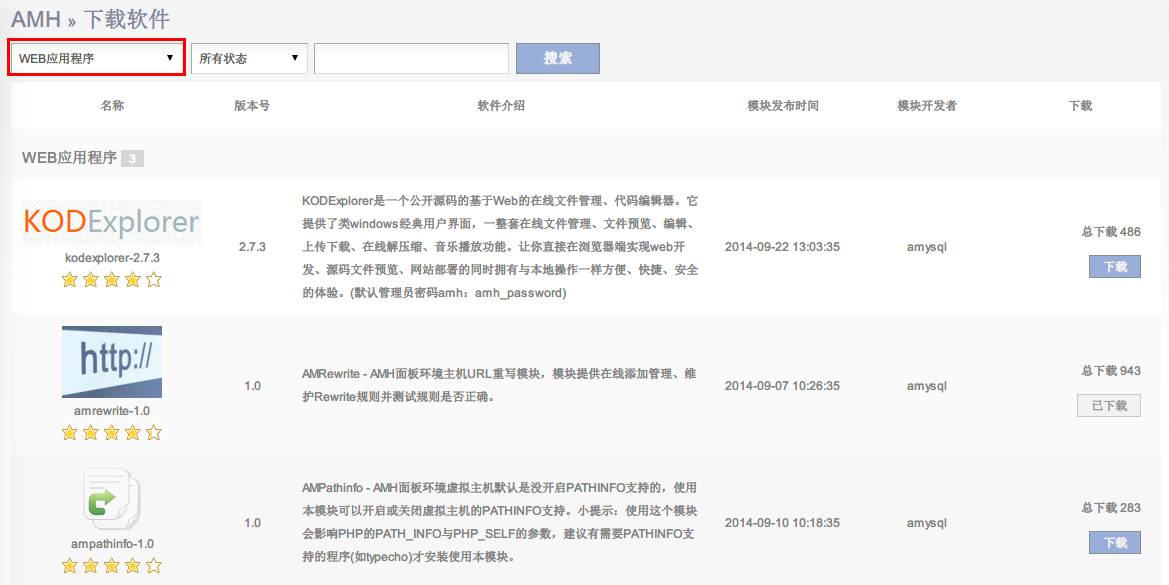The image size is (1169, 585).
Task: Click the 模块发布时间 column header
Action: (x=782, y=106)
